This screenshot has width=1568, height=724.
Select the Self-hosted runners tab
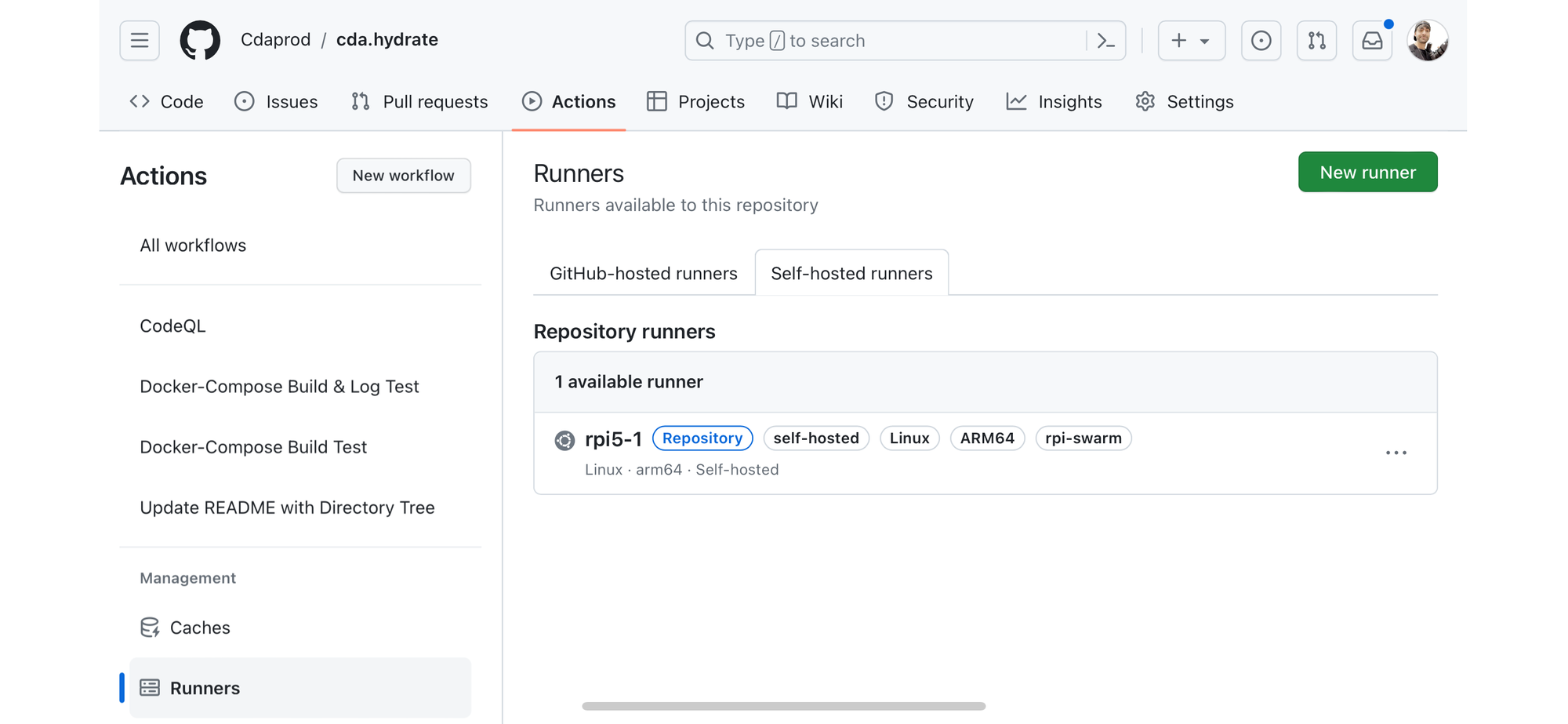tap(851, 274)
